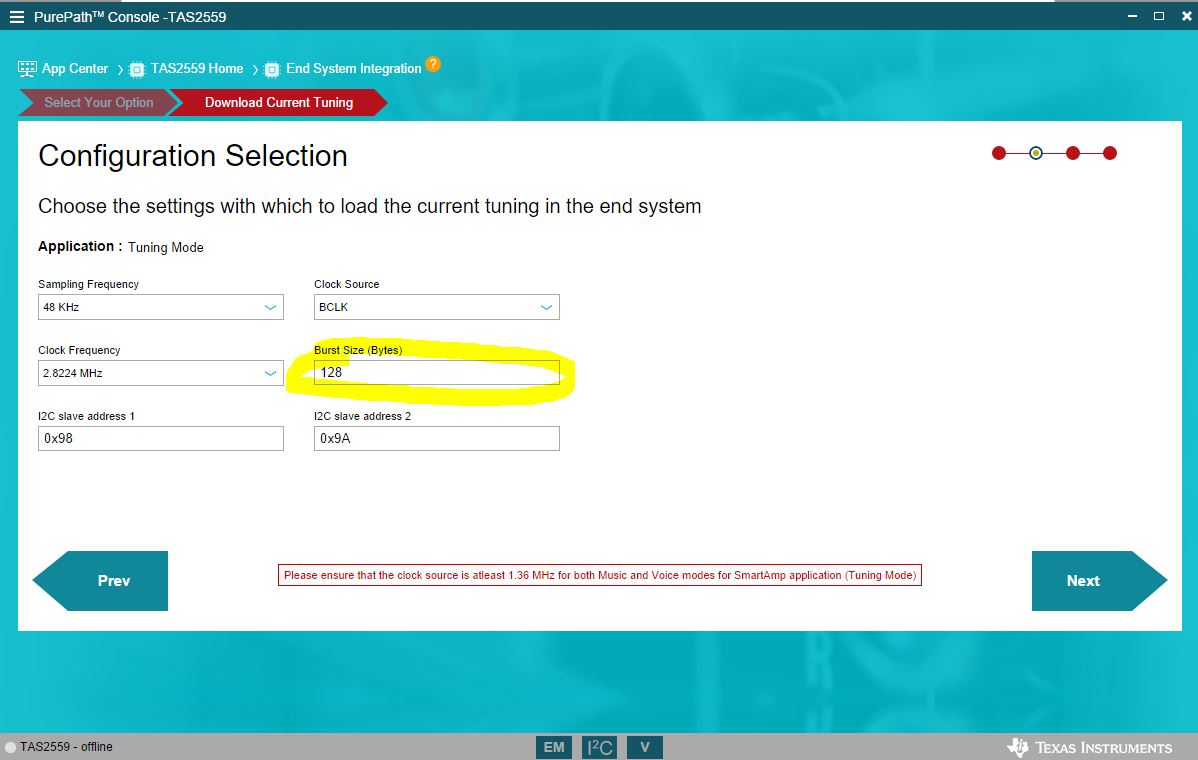Click the EM status bar button

[x=554, y=747]
